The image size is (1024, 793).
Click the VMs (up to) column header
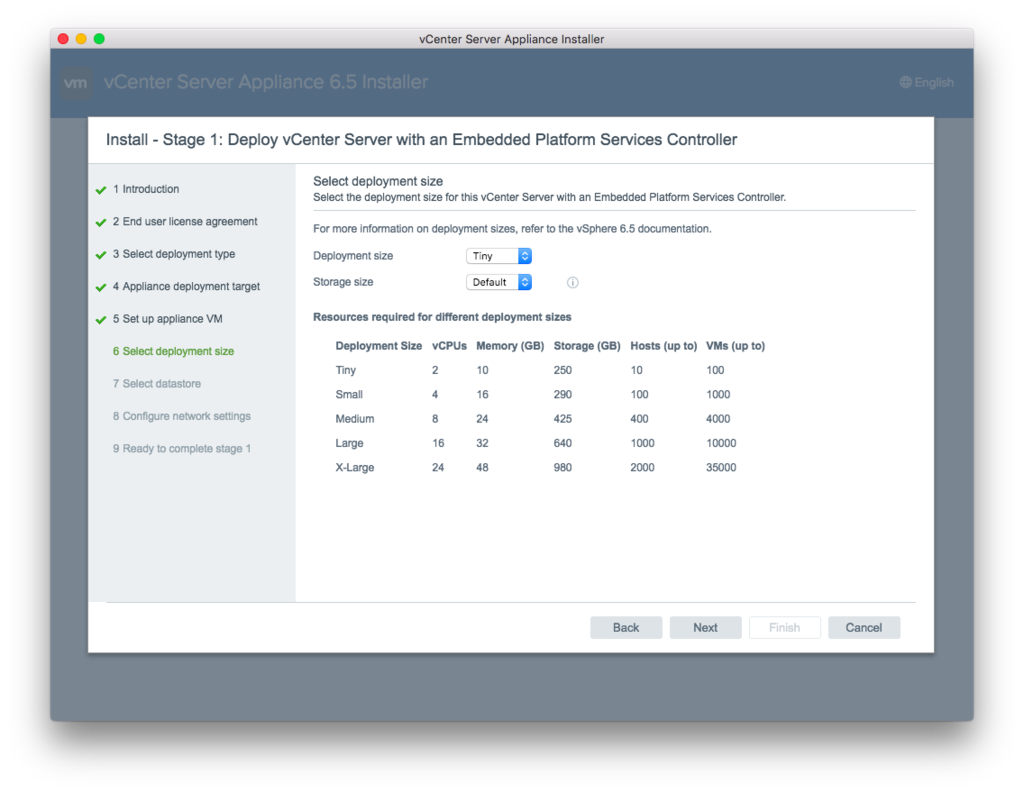735,346
